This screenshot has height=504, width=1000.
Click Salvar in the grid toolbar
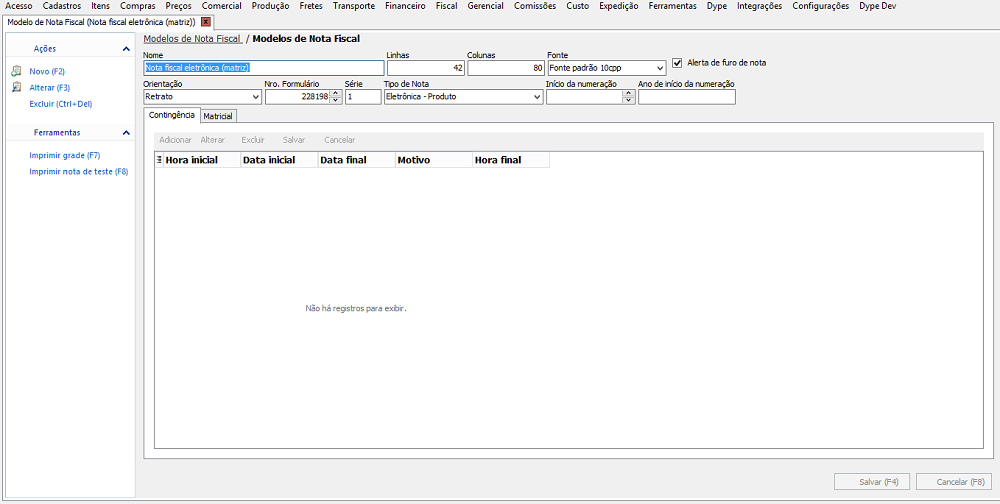coord(294,140)
